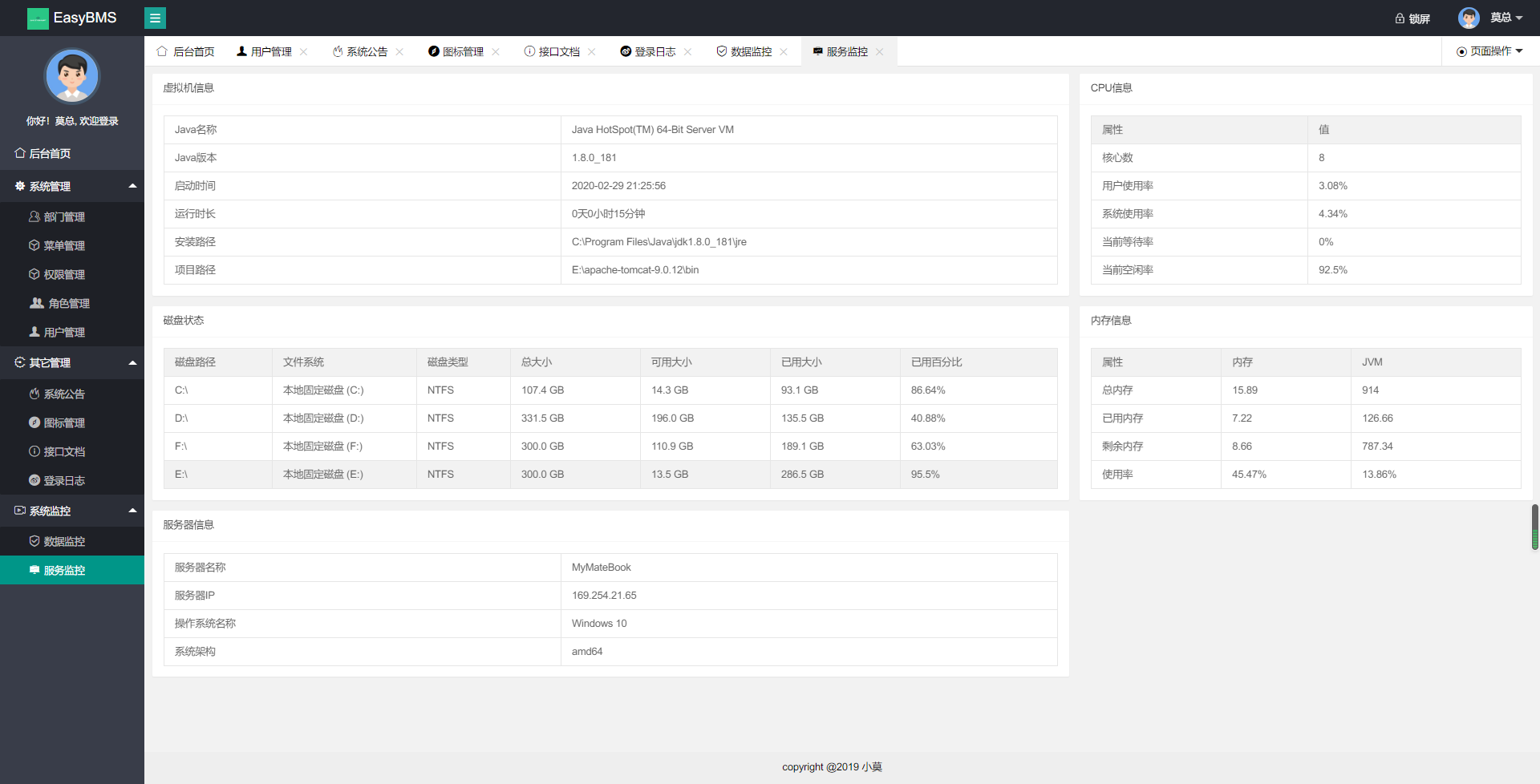Open 菜单管理 from the sidebar
Screen dimensions: 1540x784
point(72,245)
